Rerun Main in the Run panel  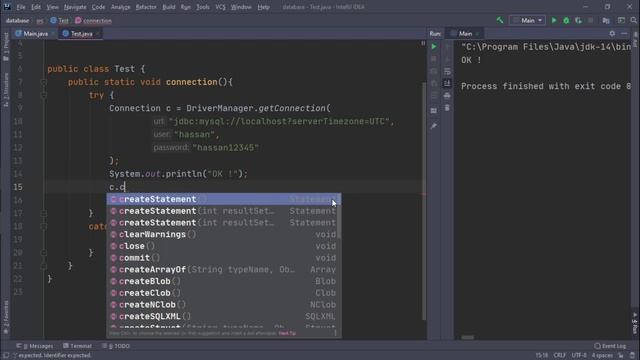(x=434, y=47)
